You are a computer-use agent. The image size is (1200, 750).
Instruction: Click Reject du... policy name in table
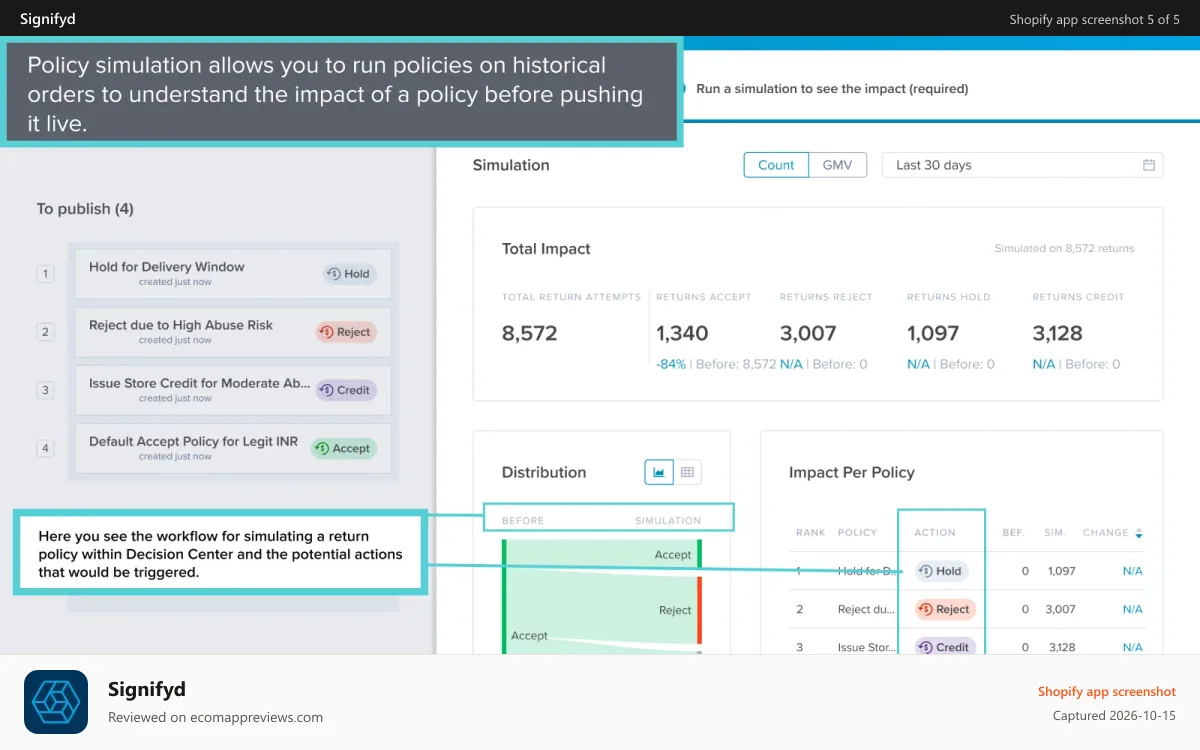[866, 609]
